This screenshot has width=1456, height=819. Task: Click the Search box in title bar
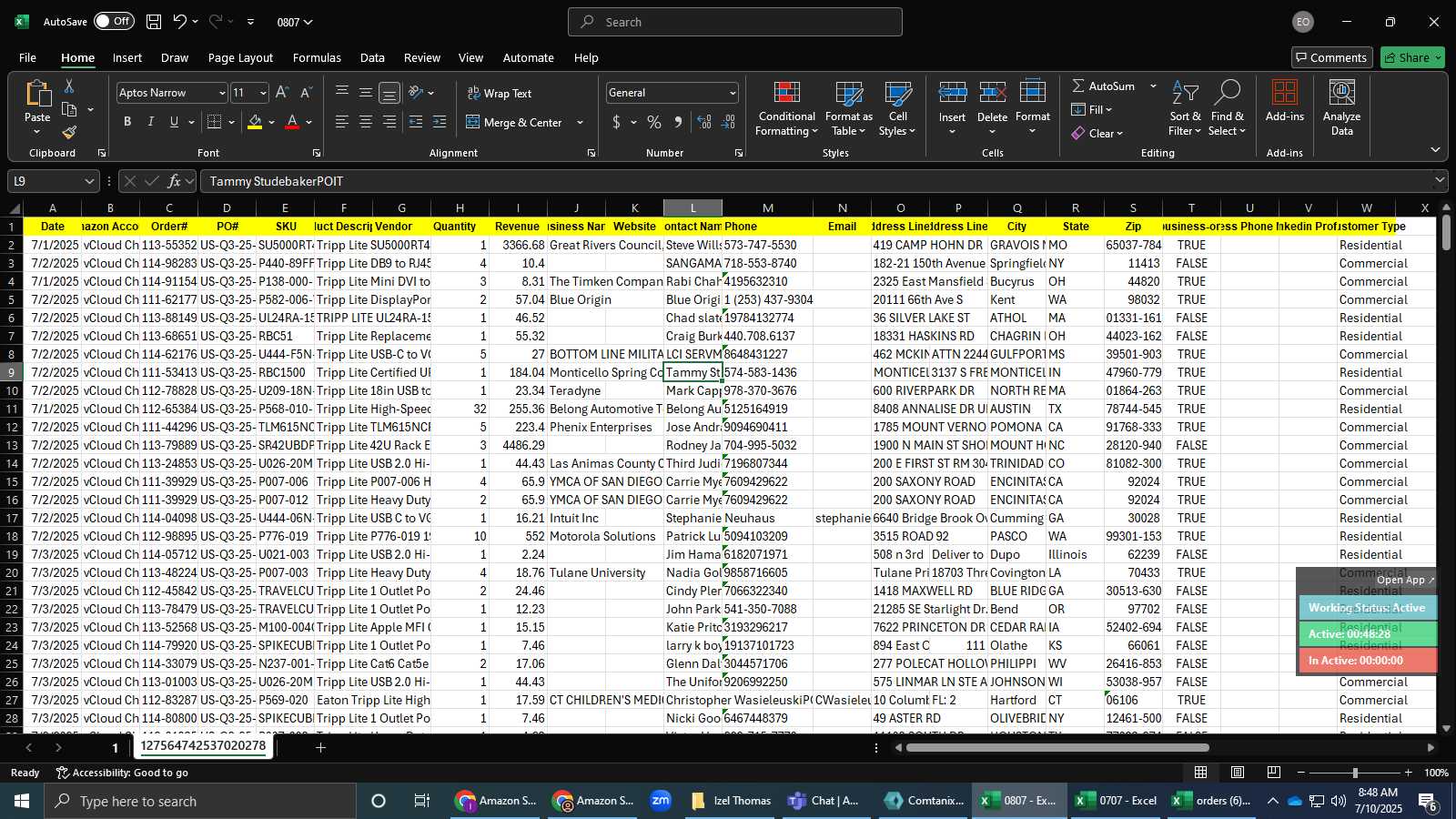(x=735, y=22)
